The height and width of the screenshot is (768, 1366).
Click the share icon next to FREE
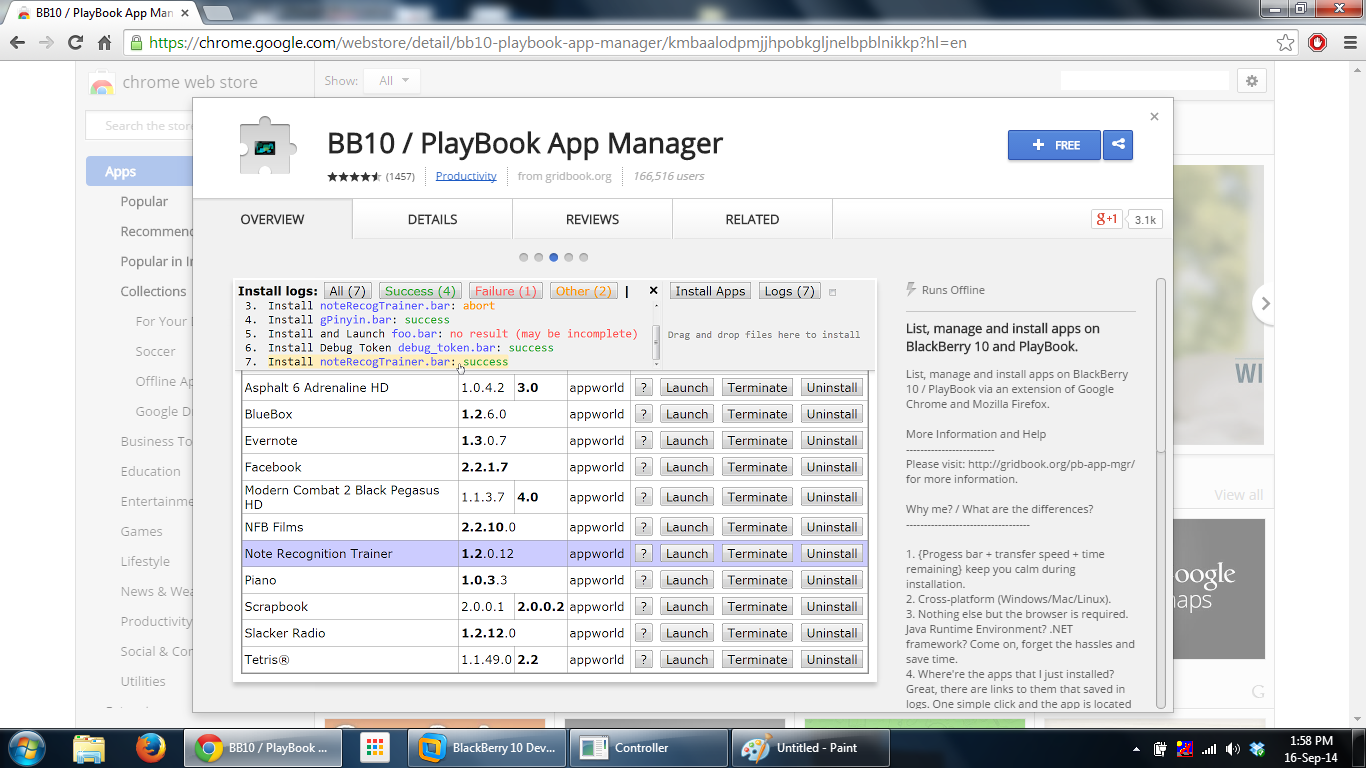[1118, 145]
